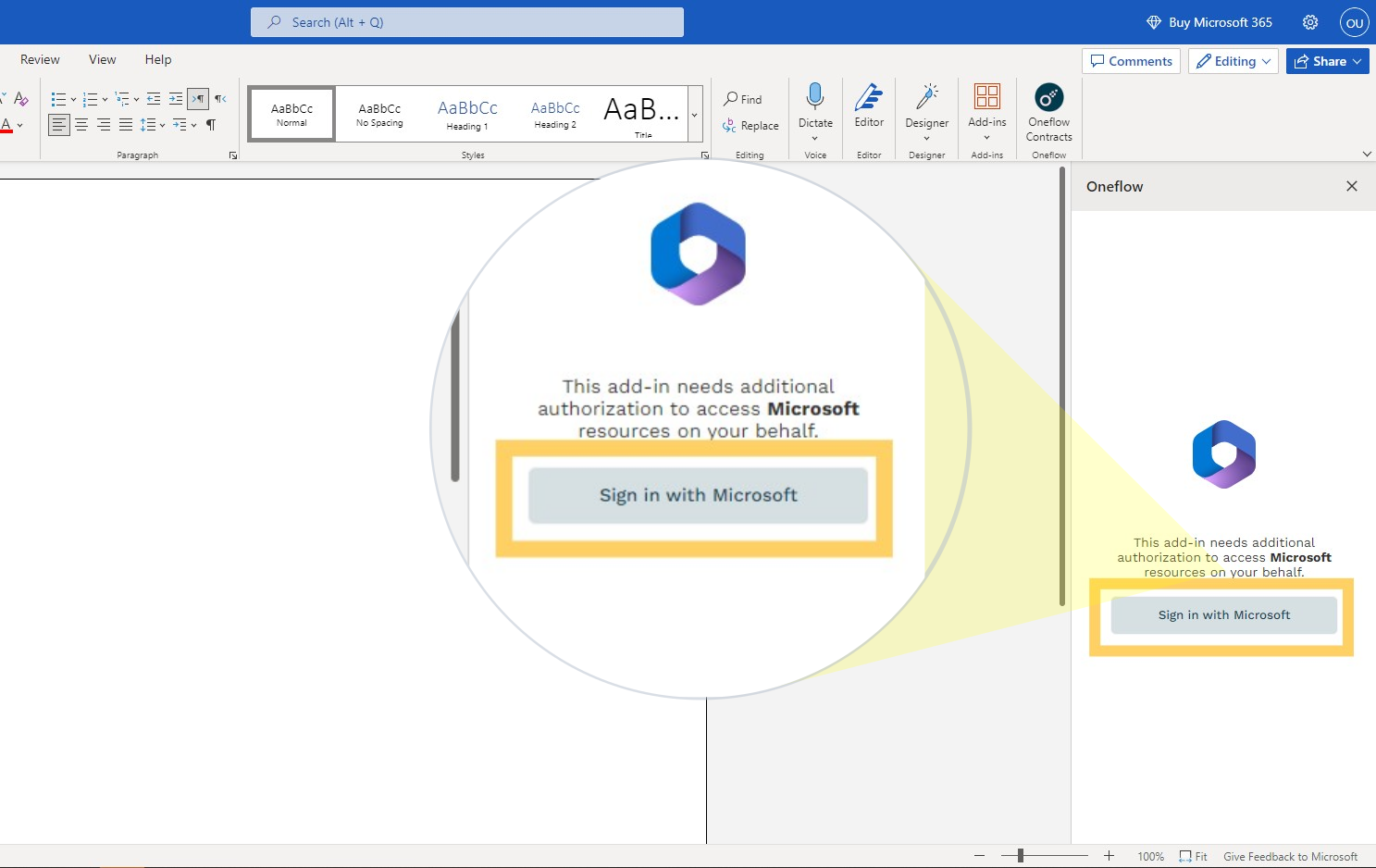Open the Editor pane
This screenshot has width=1376, height=868.
869,105
